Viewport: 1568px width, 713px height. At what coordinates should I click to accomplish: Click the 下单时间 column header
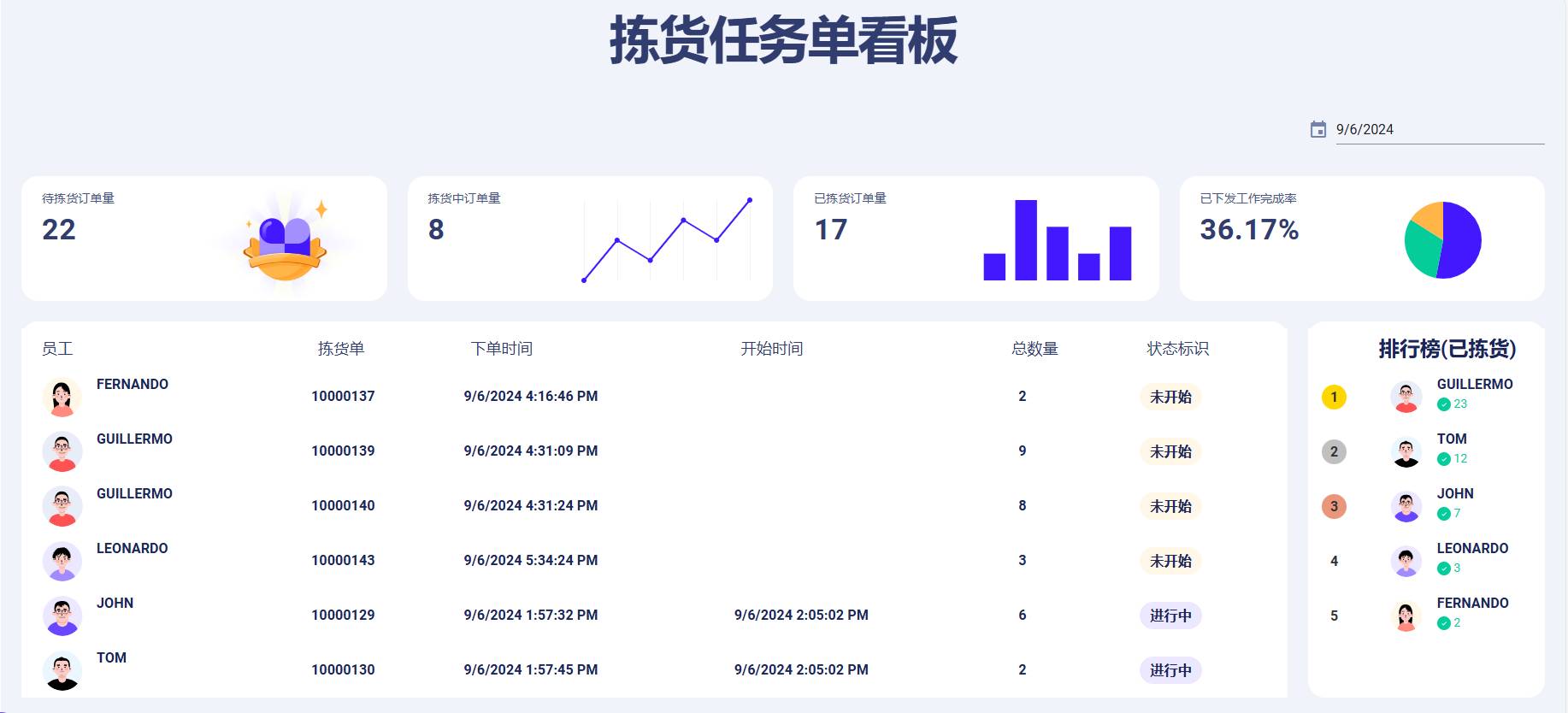point(501,349)
